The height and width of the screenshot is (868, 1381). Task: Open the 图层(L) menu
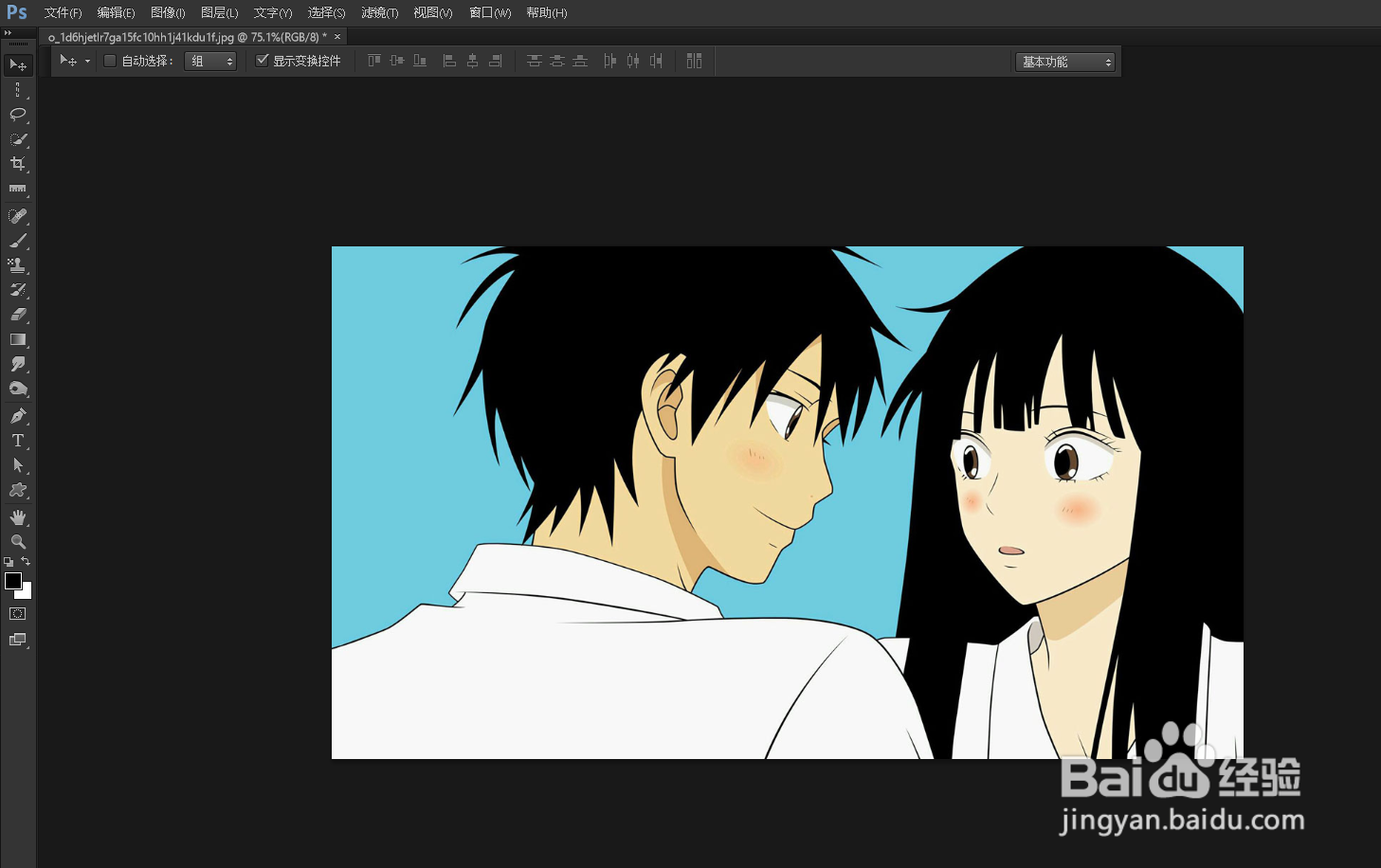[x=219, y=12]
